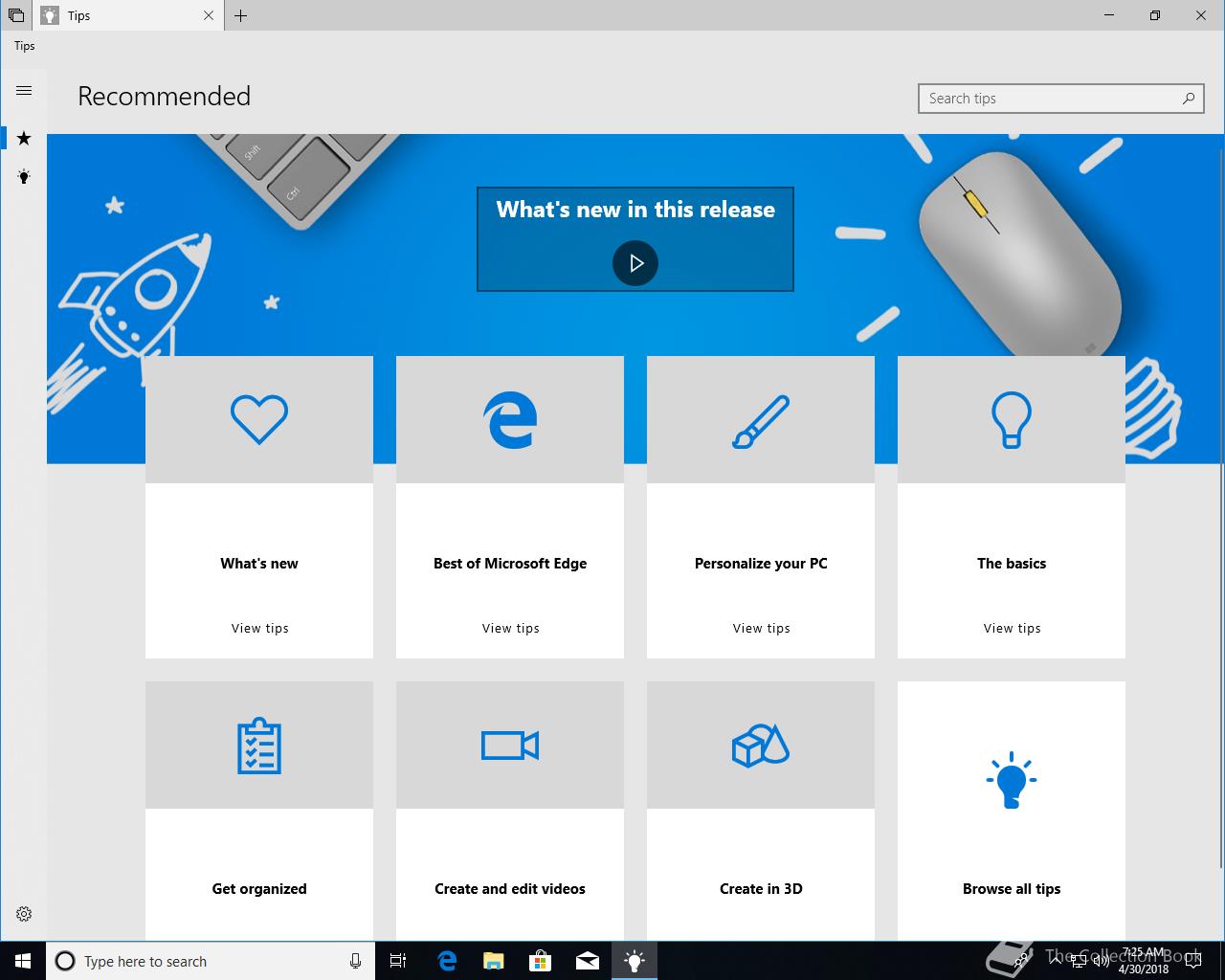Select the Recommended star icon in sidebar
Viewport: 1225px width, 980px height.
[24, 139]
